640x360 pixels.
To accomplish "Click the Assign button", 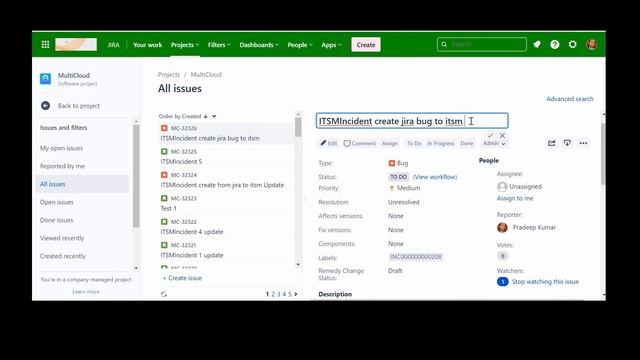I will point(389,143).
